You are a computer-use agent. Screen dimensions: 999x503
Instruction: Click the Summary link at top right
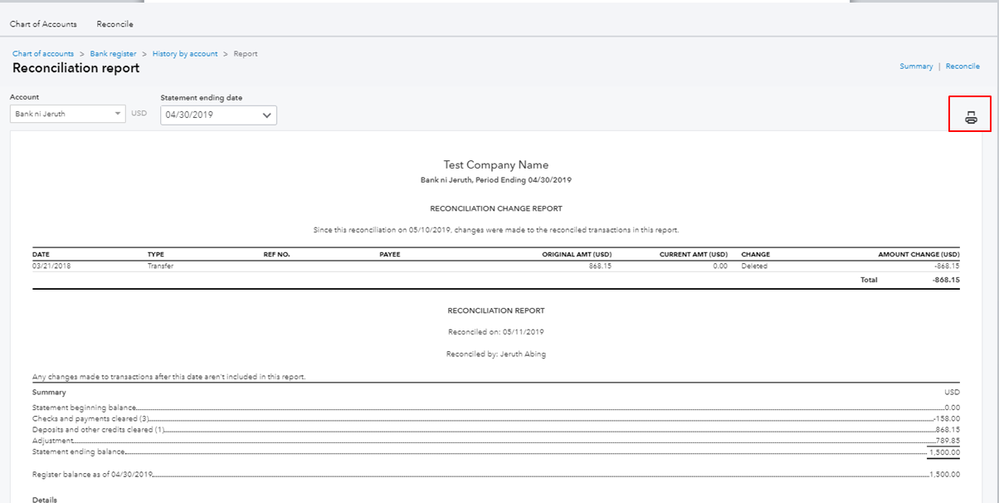(x=916, y=66)
